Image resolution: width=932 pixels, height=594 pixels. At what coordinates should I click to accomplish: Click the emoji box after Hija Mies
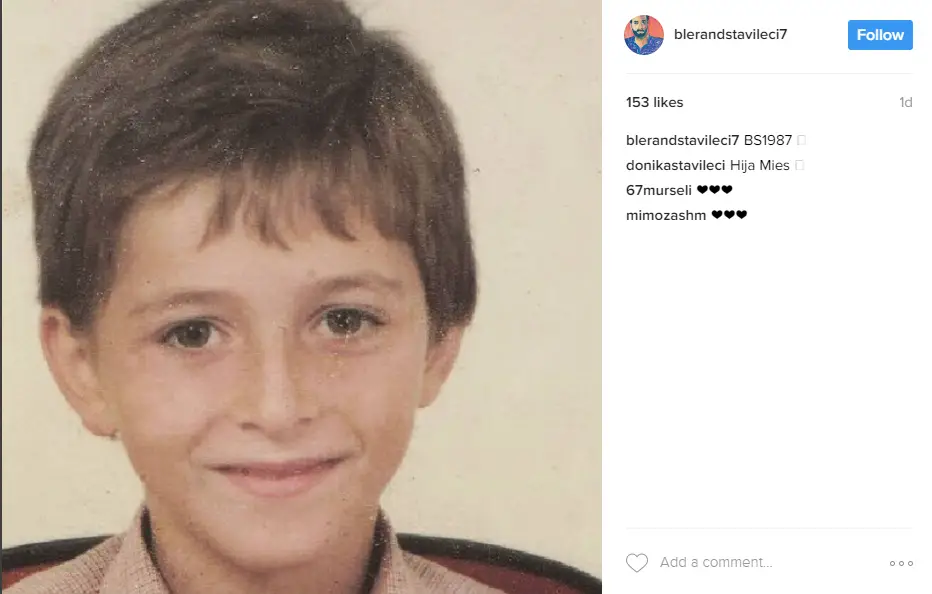799,165
